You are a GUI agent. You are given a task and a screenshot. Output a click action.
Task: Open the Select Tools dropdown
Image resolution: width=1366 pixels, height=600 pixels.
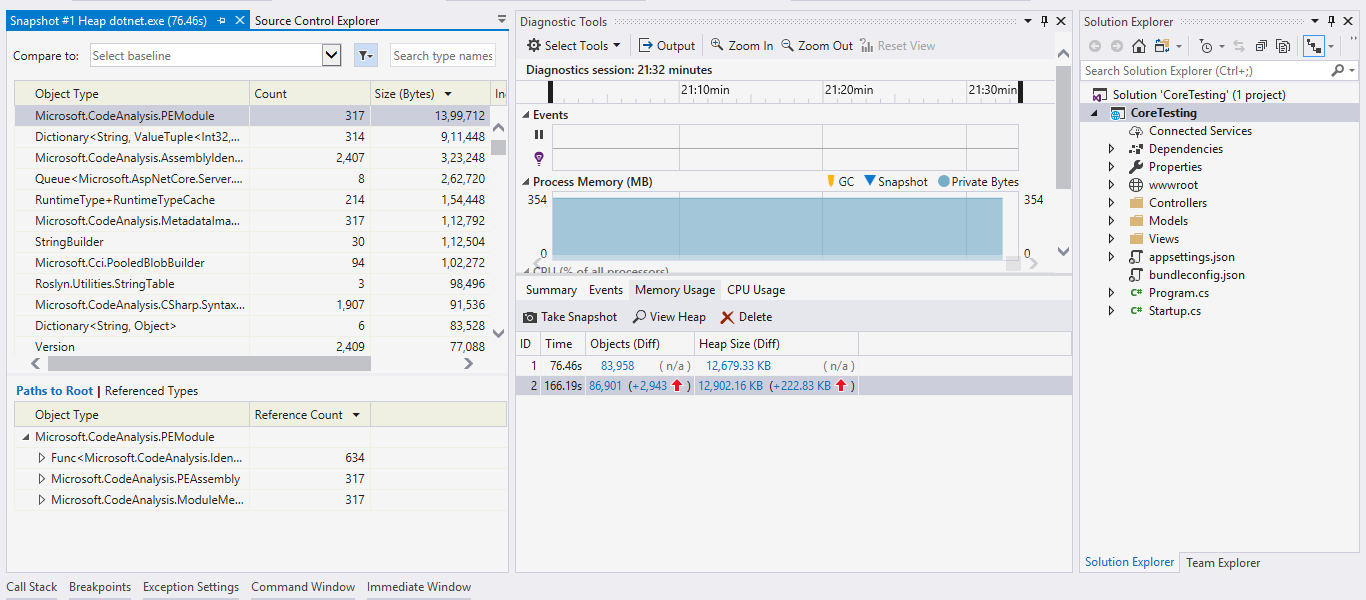[x=574, y=45]
